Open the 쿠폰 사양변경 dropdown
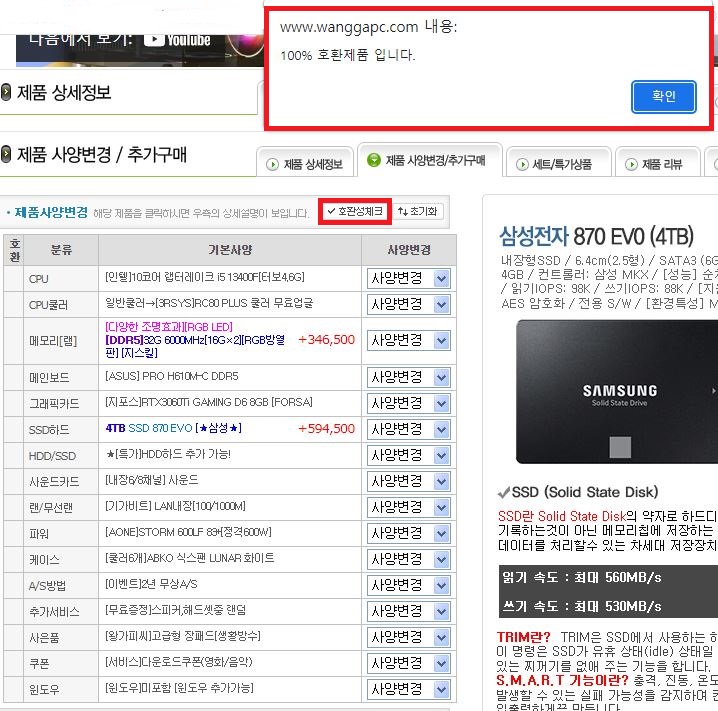 (408, 663)
